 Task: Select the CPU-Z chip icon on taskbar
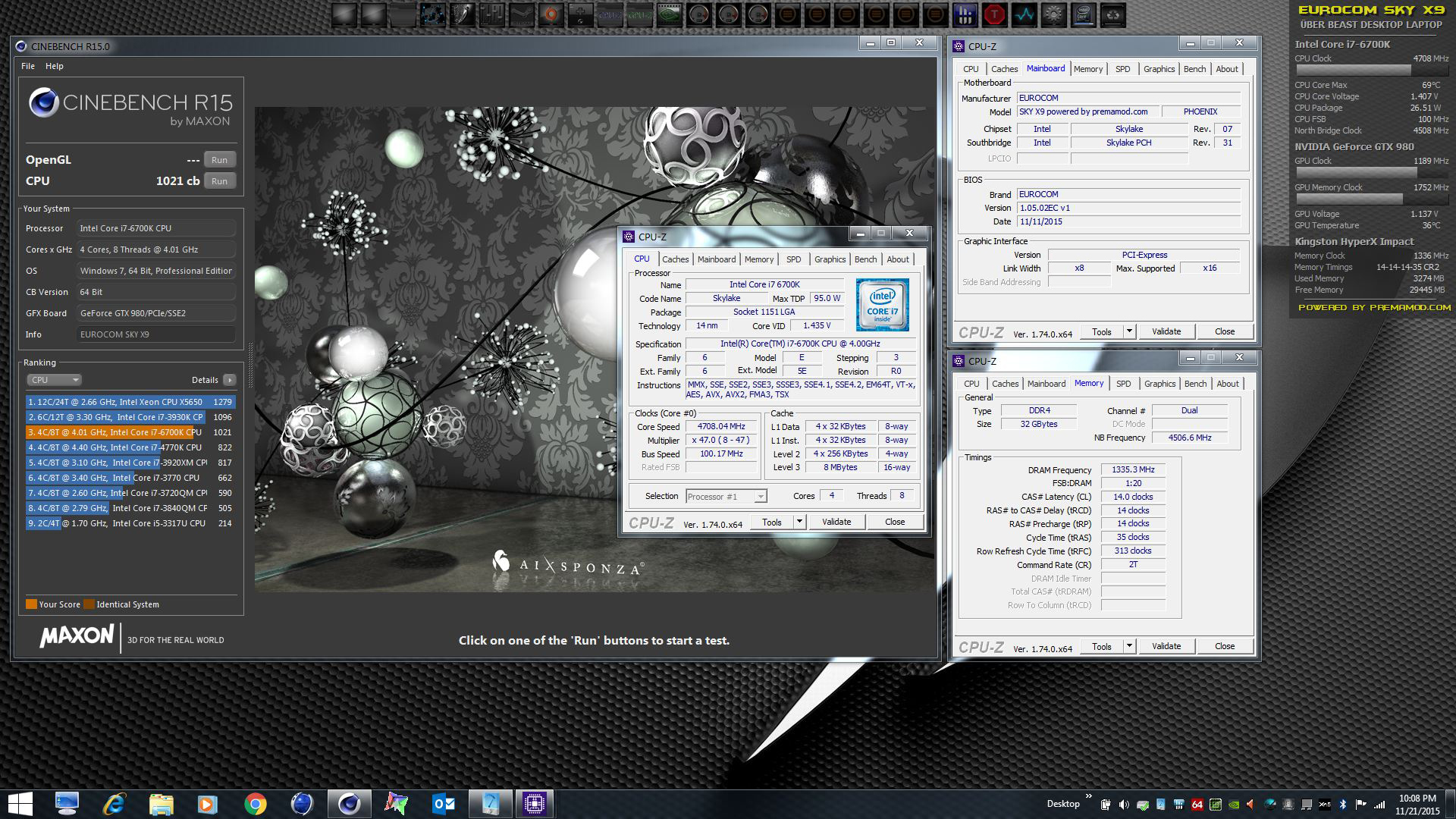tap(535, 804)
